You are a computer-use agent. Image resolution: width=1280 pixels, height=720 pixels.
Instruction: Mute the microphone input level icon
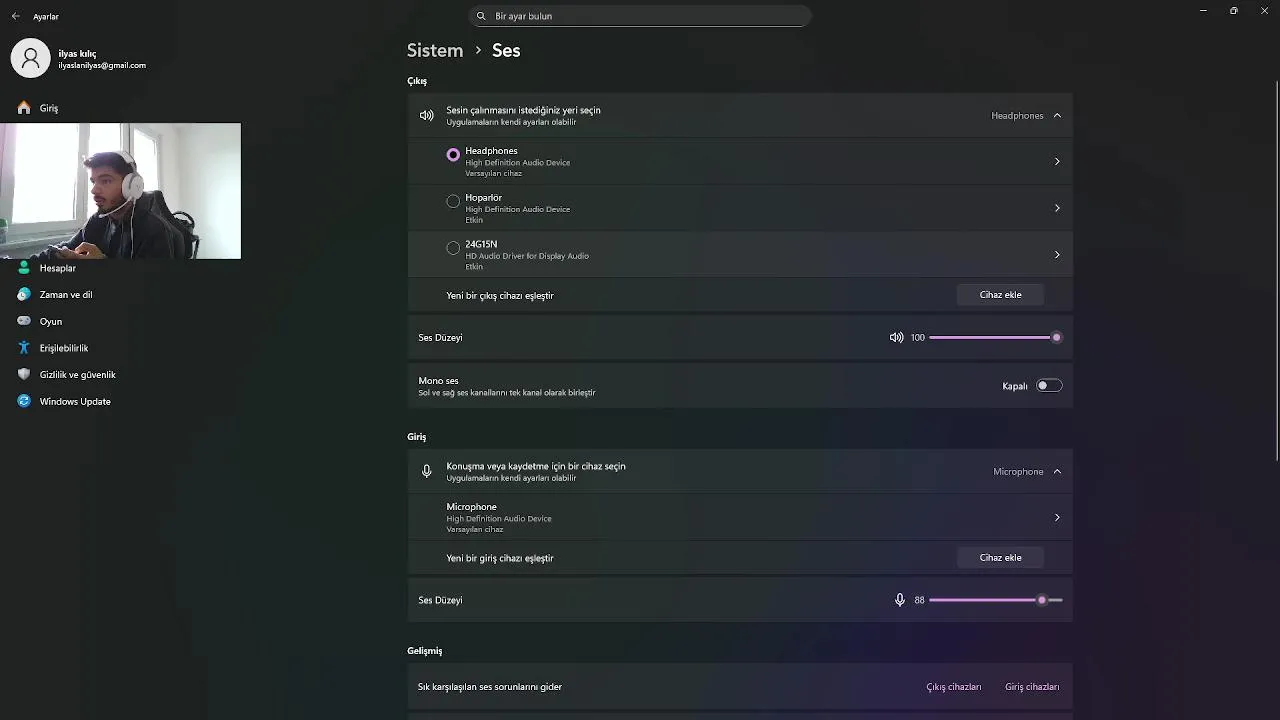[x=899, y=600]
